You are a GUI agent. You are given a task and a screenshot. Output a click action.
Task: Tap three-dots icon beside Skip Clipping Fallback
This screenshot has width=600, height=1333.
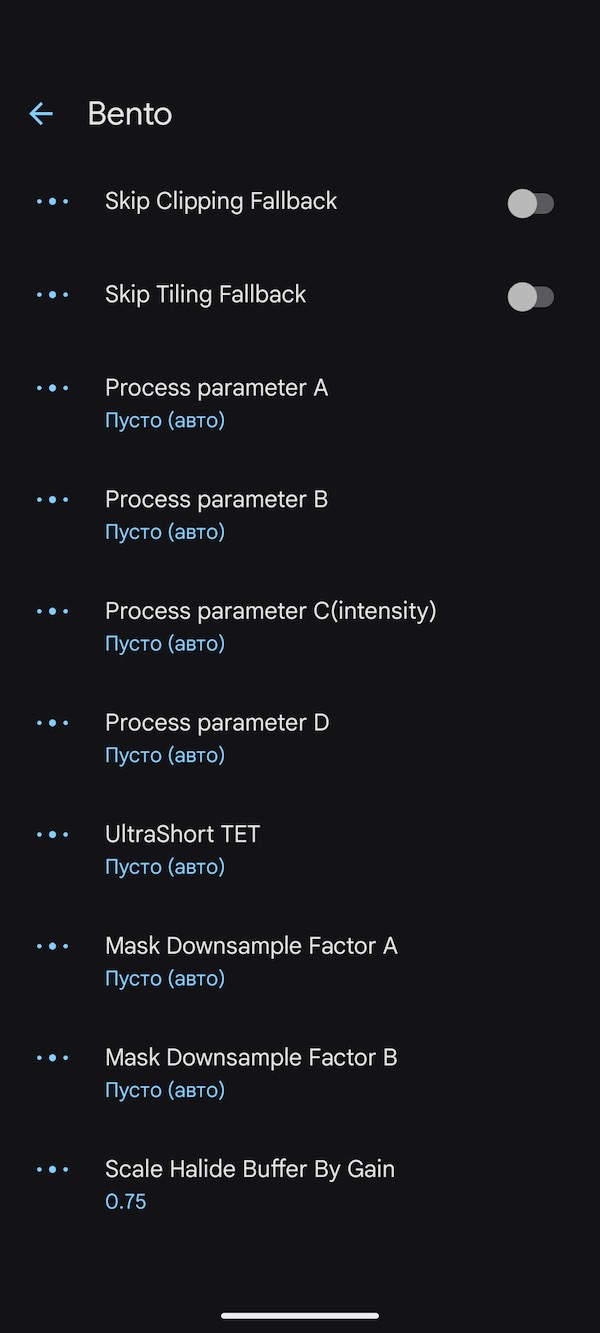pos(53,202)
